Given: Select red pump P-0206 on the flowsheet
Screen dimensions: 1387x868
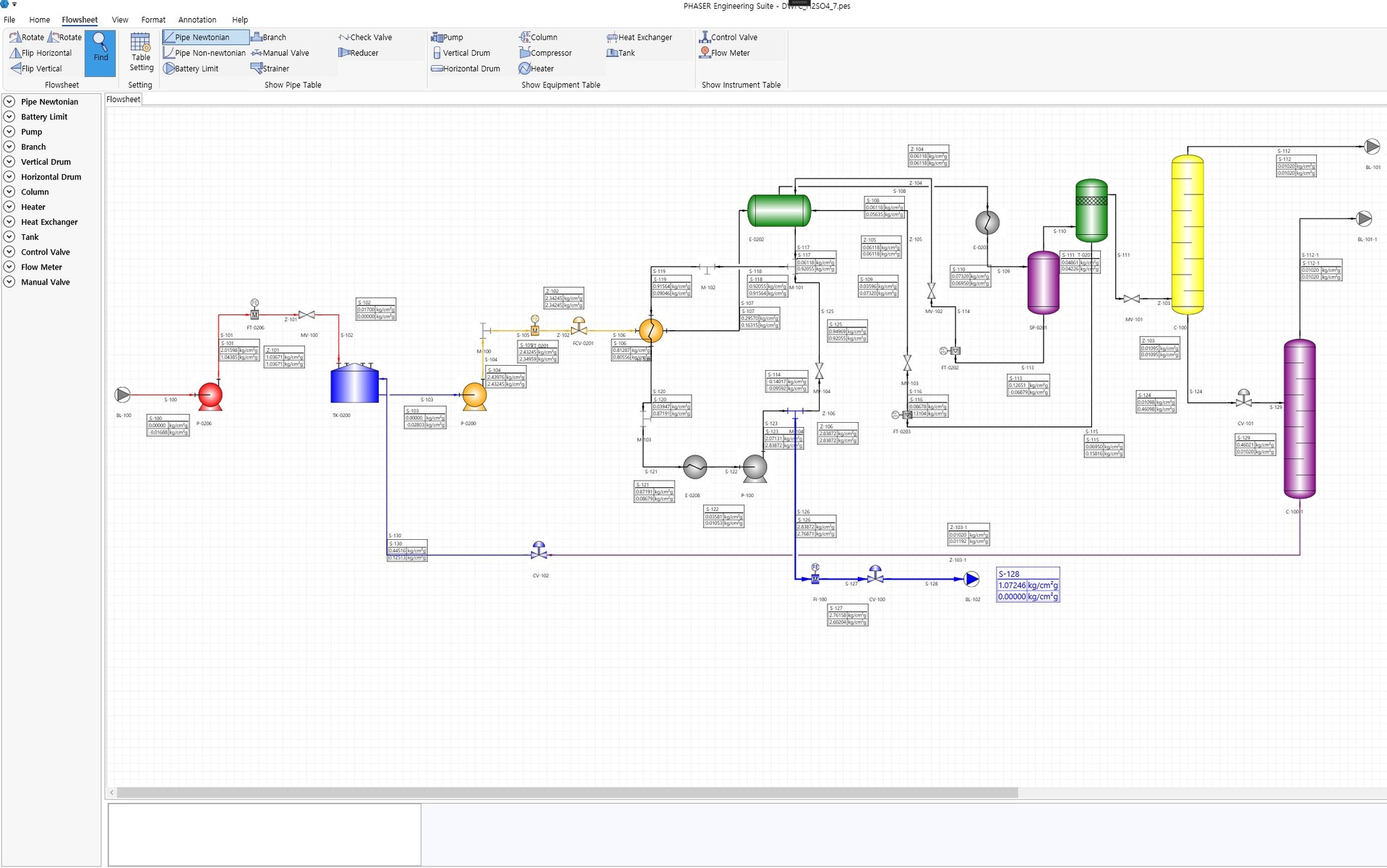Looking at the screenshot, I should coord(210,395).
